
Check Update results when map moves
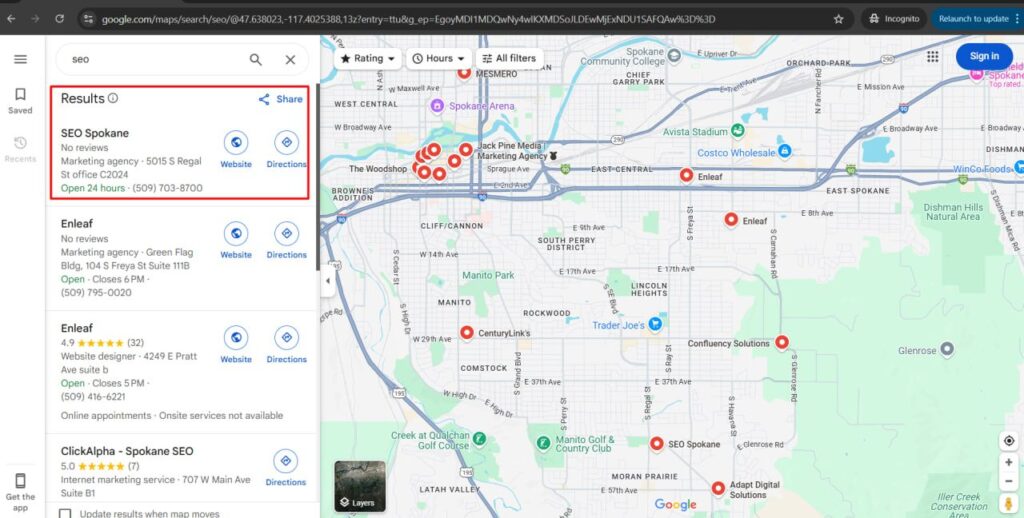point(65,514)
